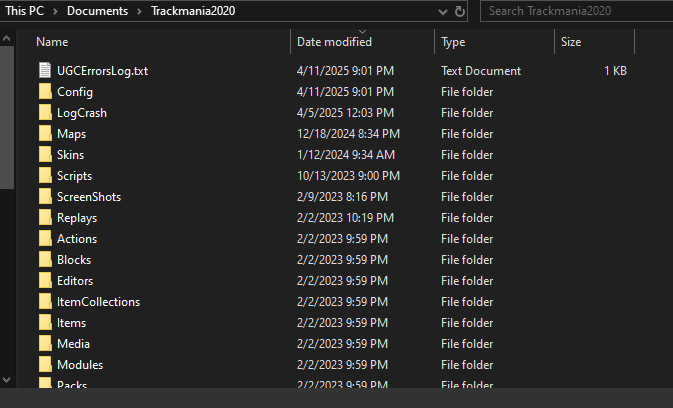Click the scroll down arrow on left scrollbar
This screenshot has height=408, width=673.
click(x=8, y=379)
